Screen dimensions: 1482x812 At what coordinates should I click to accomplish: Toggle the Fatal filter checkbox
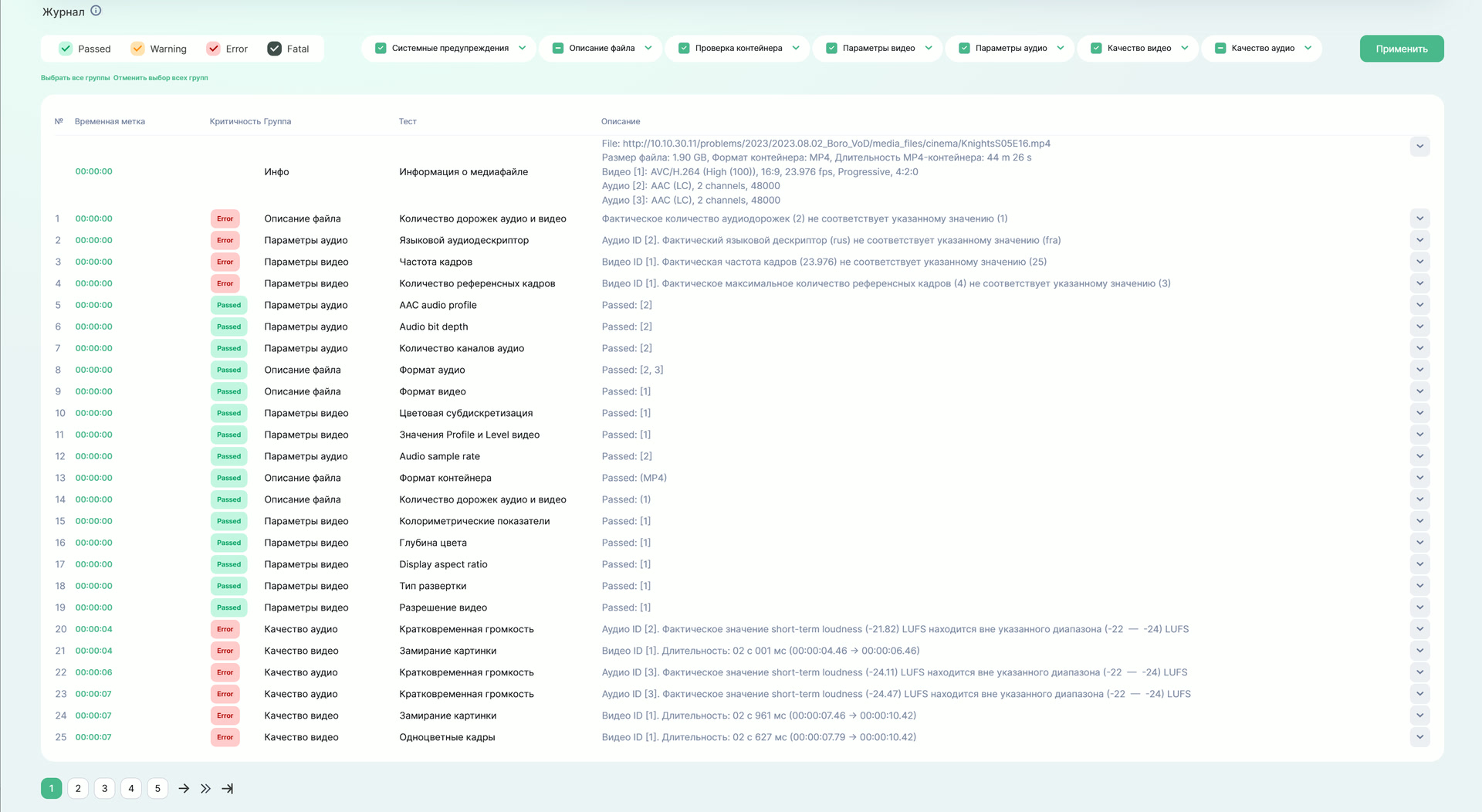pyautogui.click(x=275, y=49)
